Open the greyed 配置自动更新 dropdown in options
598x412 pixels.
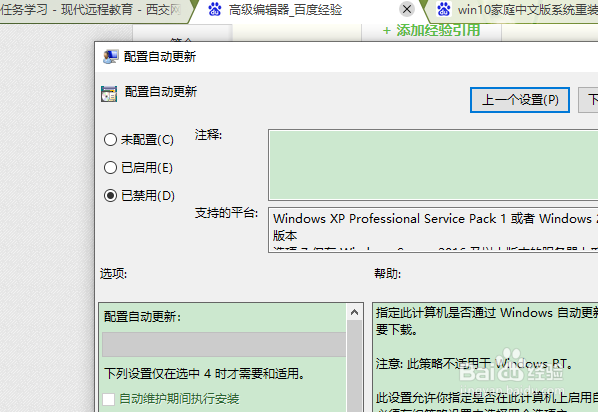(x=224, y=344)
